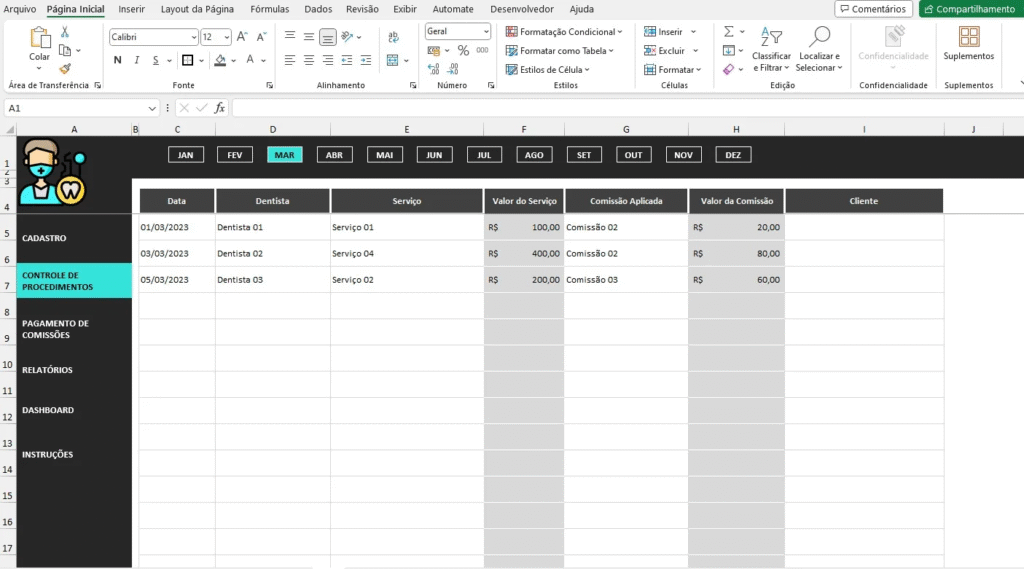The width and height of the screenshot is (1024, 569).
Task: Open Formatação Condicional dropdown
Action: click(564, 32)
